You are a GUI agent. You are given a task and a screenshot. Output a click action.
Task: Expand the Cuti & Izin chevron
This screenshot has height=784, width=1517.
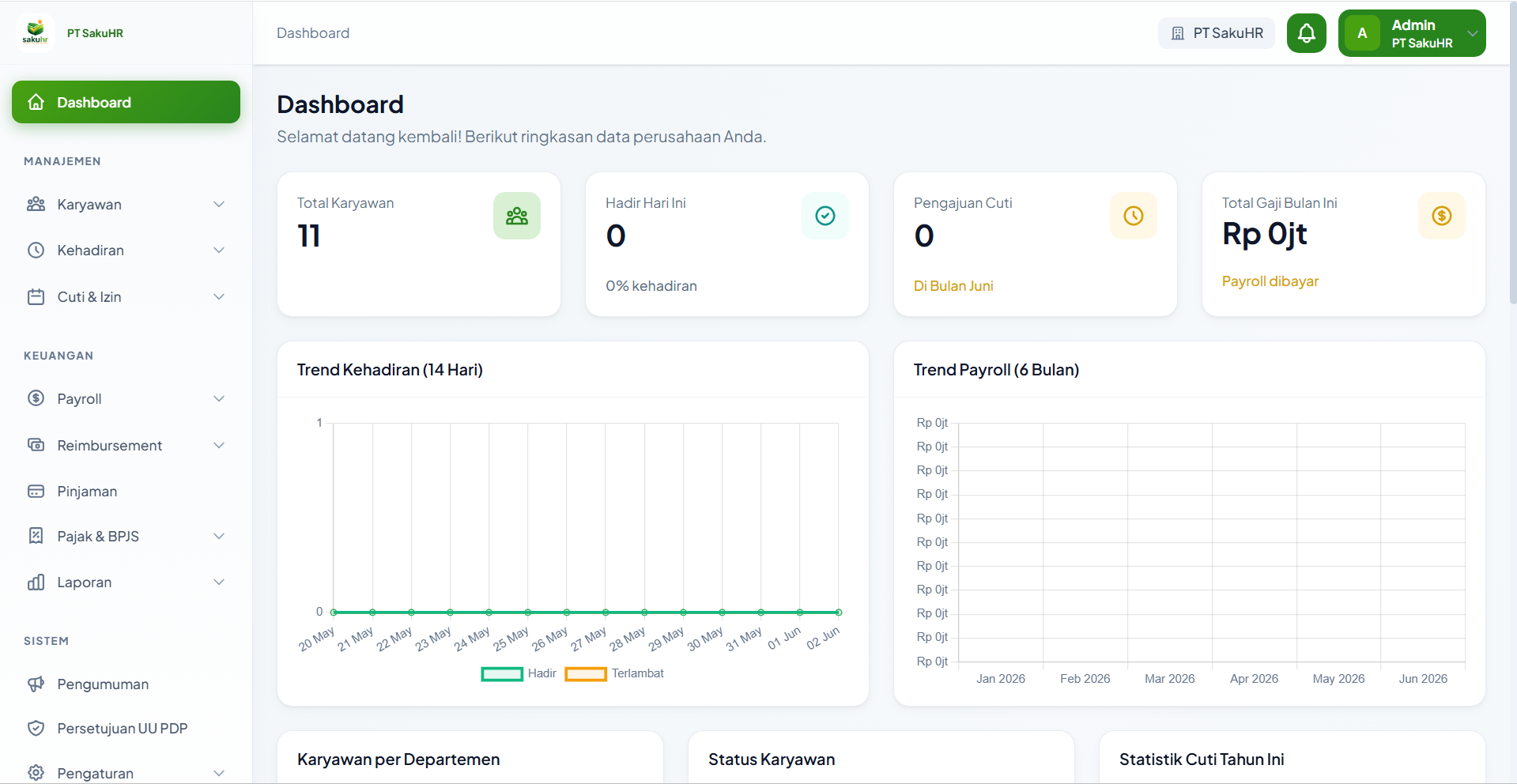point(219,297)
